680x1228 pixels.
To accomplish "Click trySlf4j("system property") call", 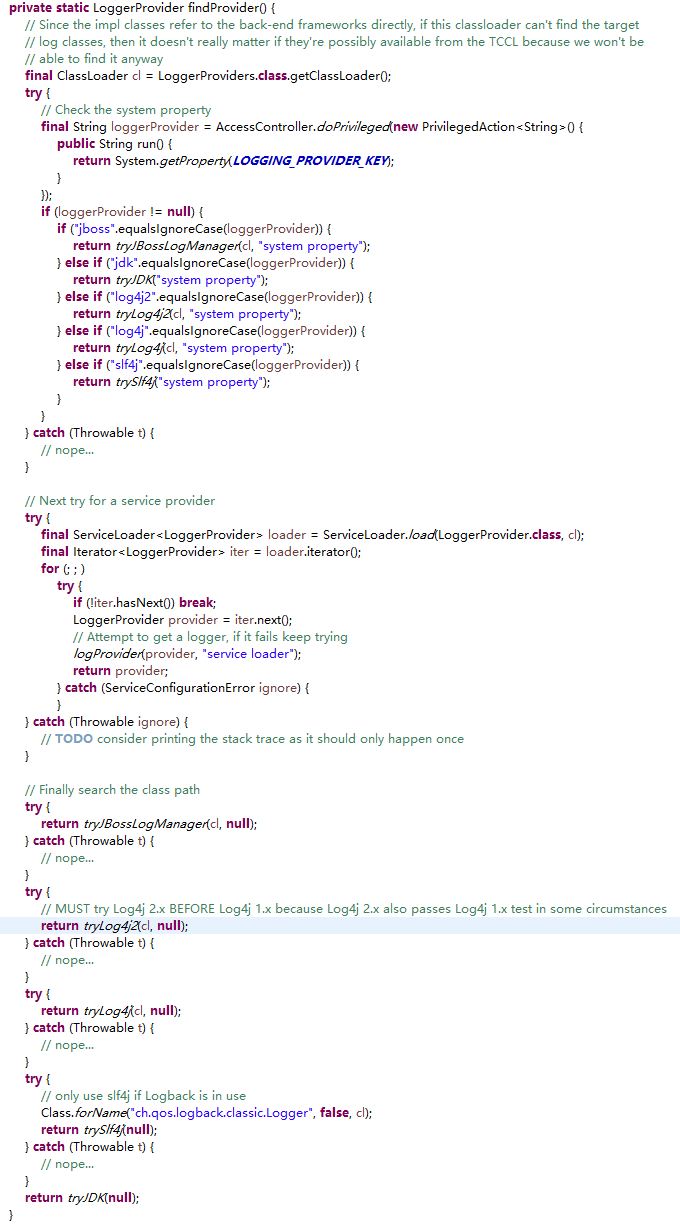I will [x=193, y=382].
